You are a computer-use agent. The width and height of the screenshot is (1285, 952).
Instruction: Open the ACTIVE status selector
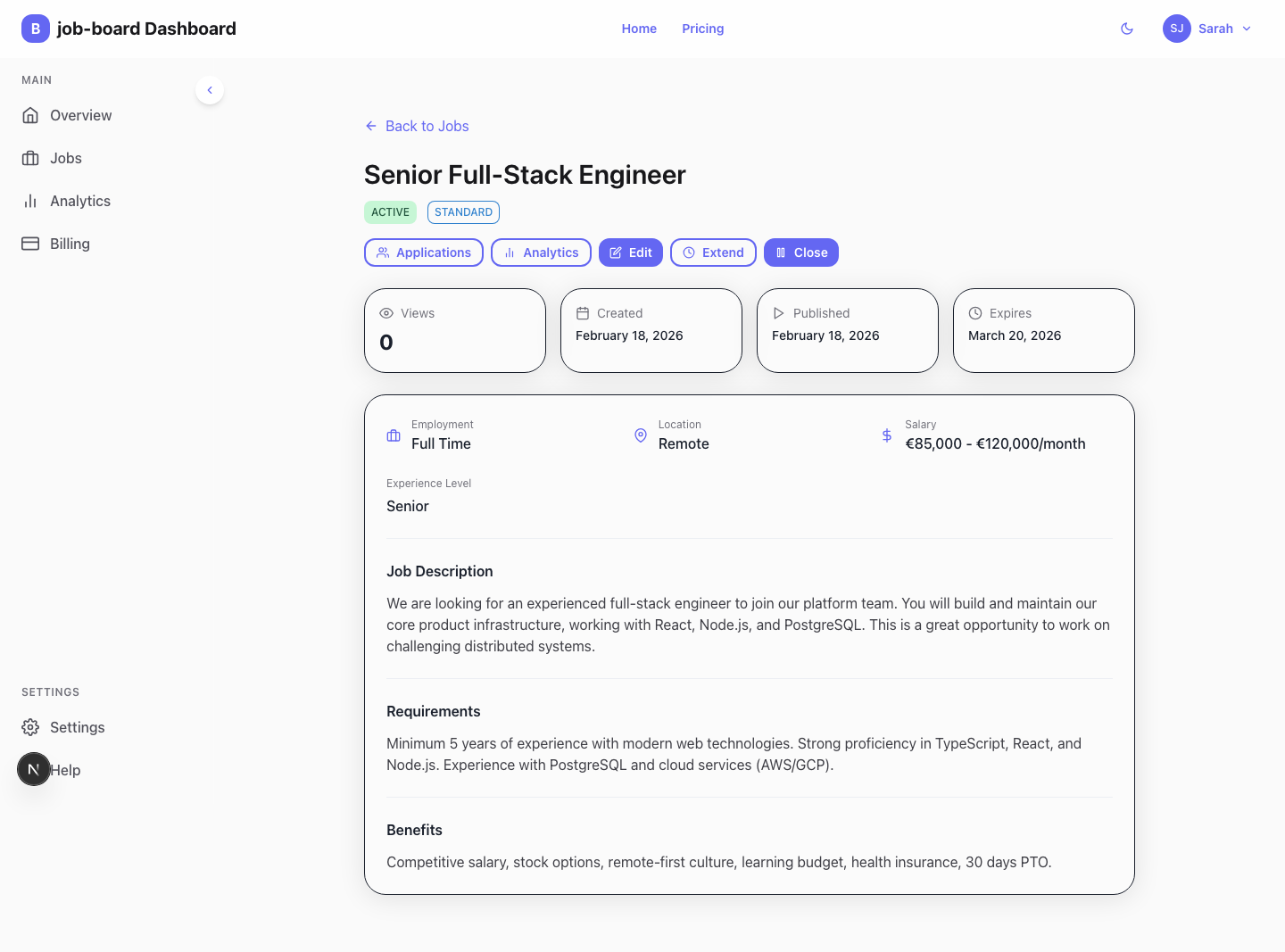point(390,212)
